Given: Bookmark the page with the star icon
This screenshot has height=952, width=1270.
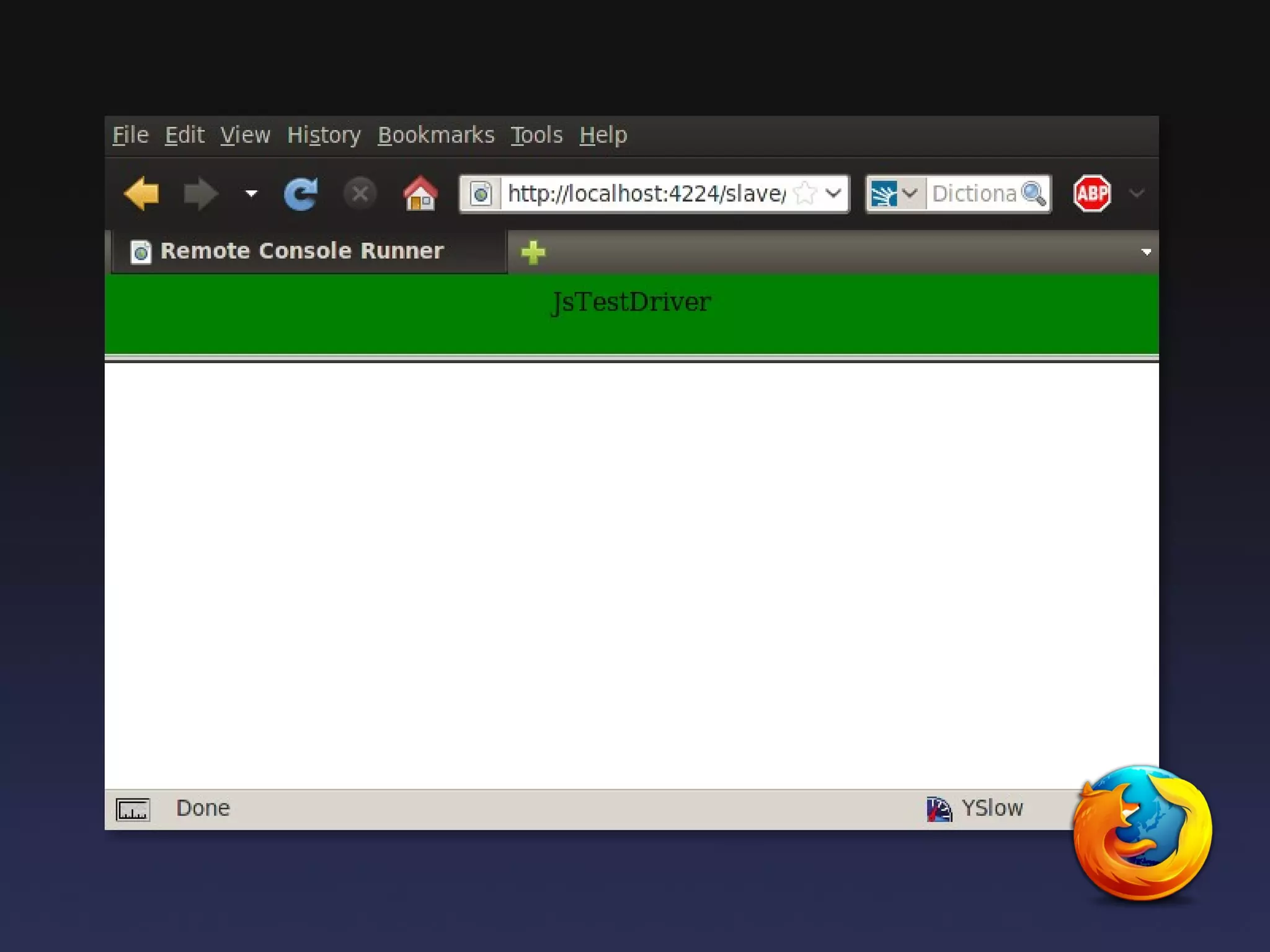Looking at the screenshot, I should (x=805, y=194).
